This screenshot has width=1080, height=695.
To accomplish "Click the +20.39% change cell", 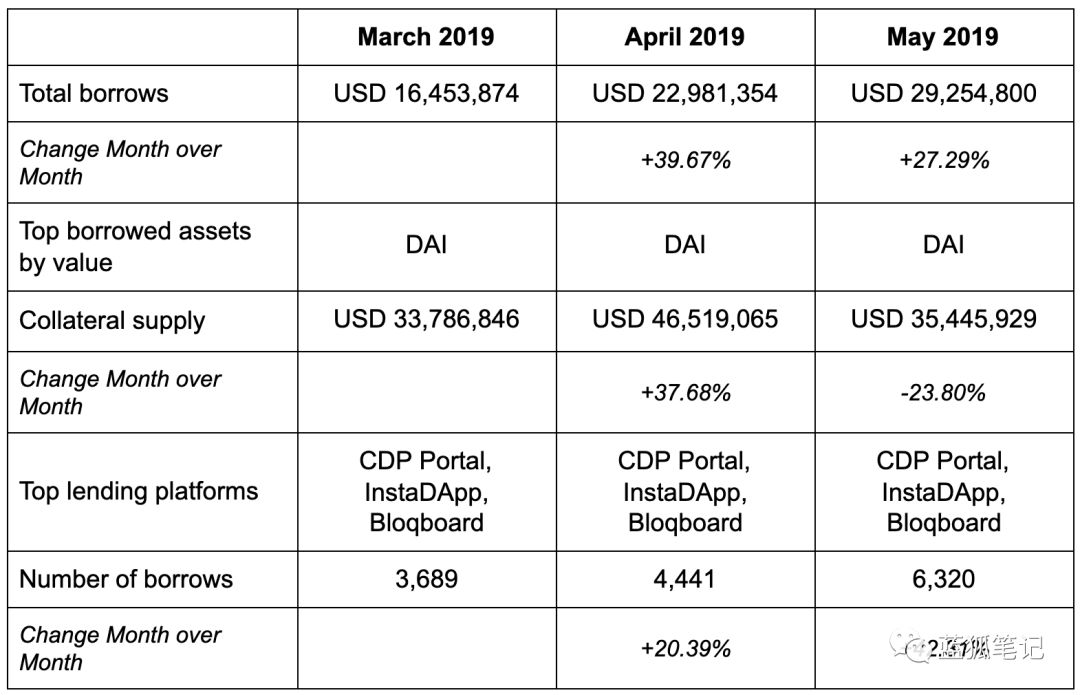I will 685,649.
